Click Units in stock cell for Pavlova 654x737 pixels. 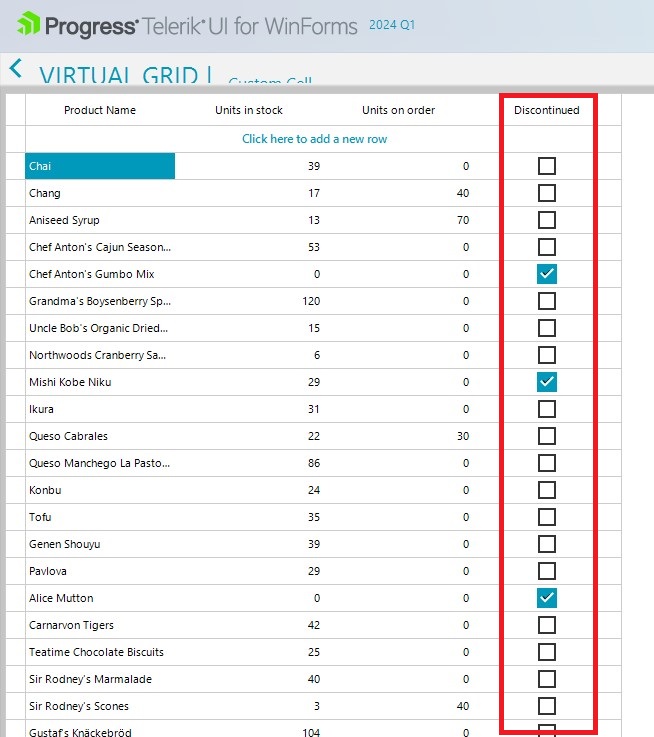[x=249, y=571]
